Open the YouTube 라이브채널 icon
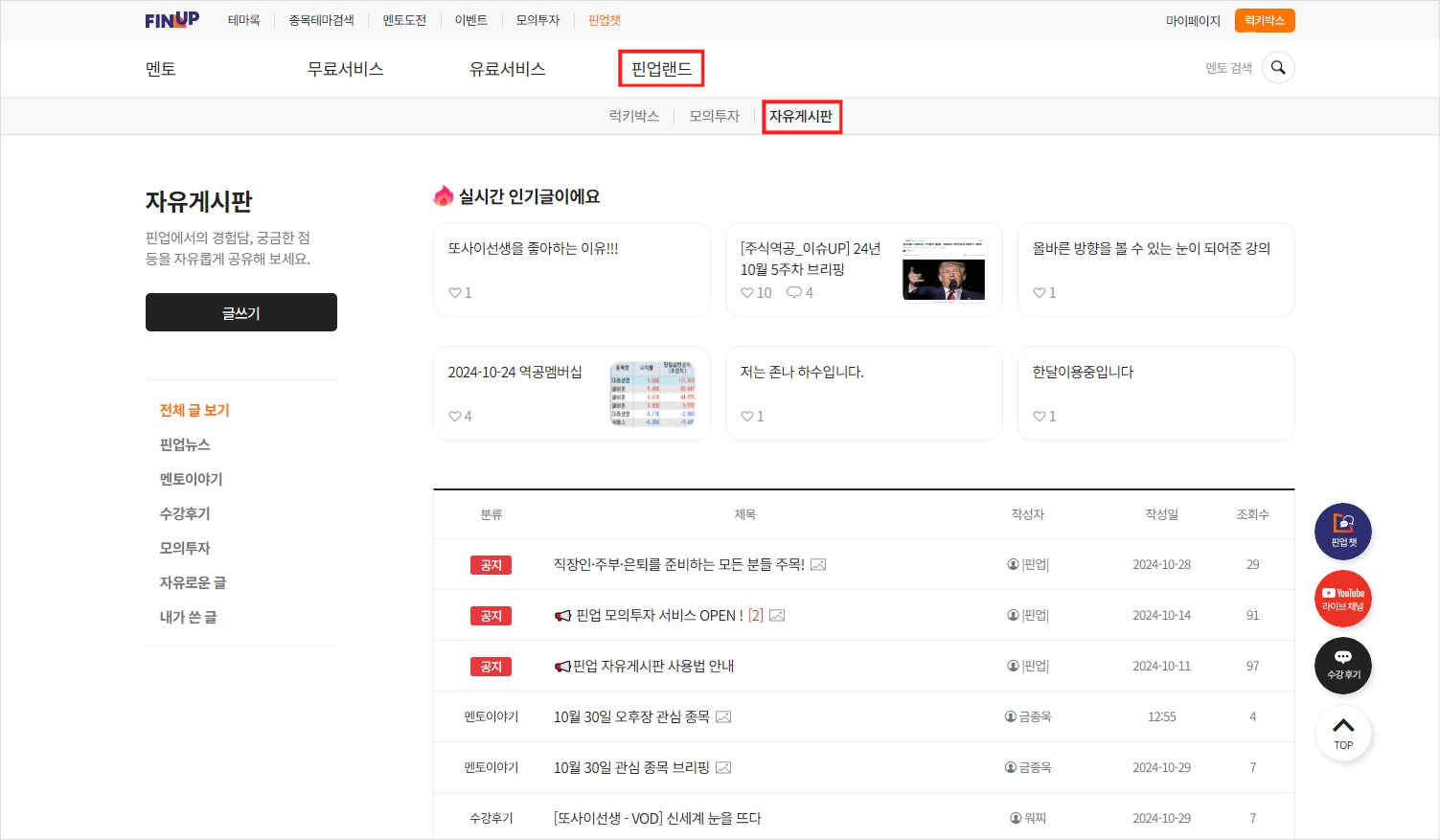Screen dimensions: 1440x840 click(x=1343, y=599)
